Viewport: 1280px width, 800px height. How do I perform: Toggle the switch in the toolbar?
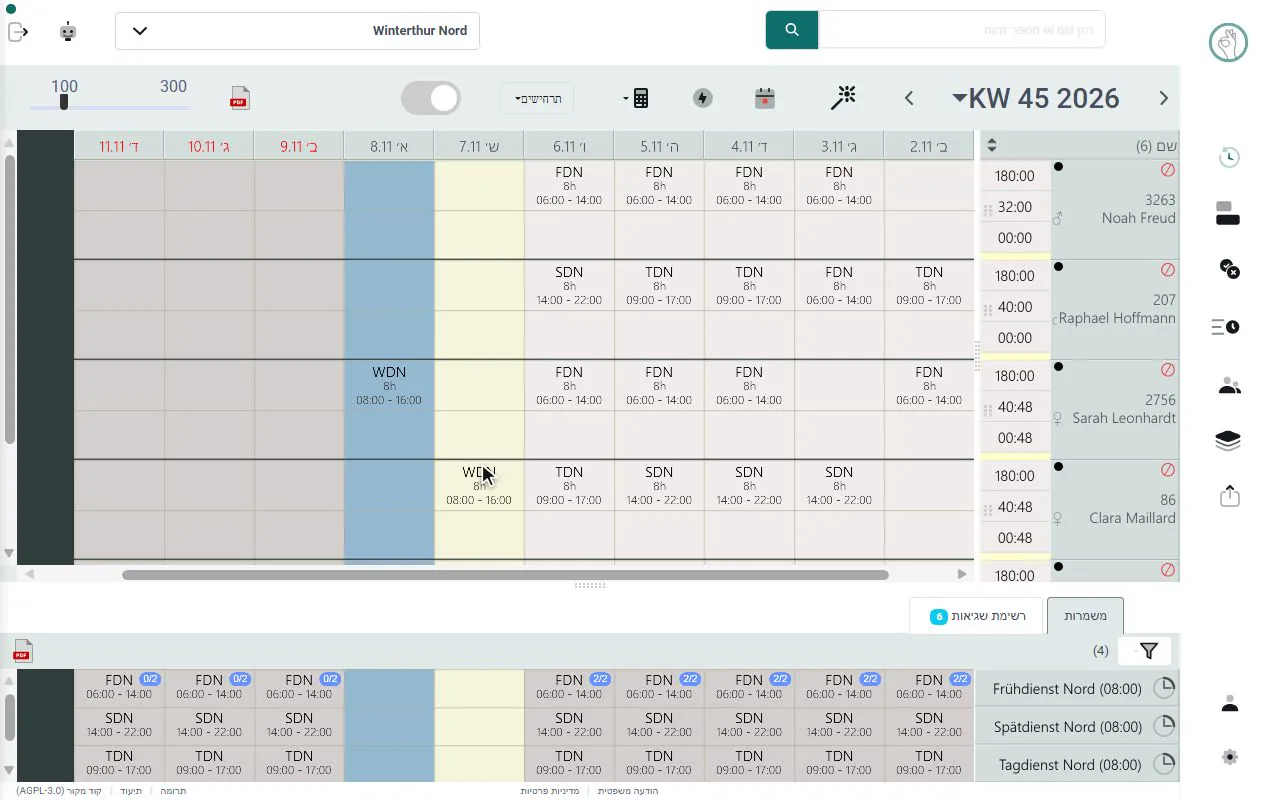click(431, 98)
